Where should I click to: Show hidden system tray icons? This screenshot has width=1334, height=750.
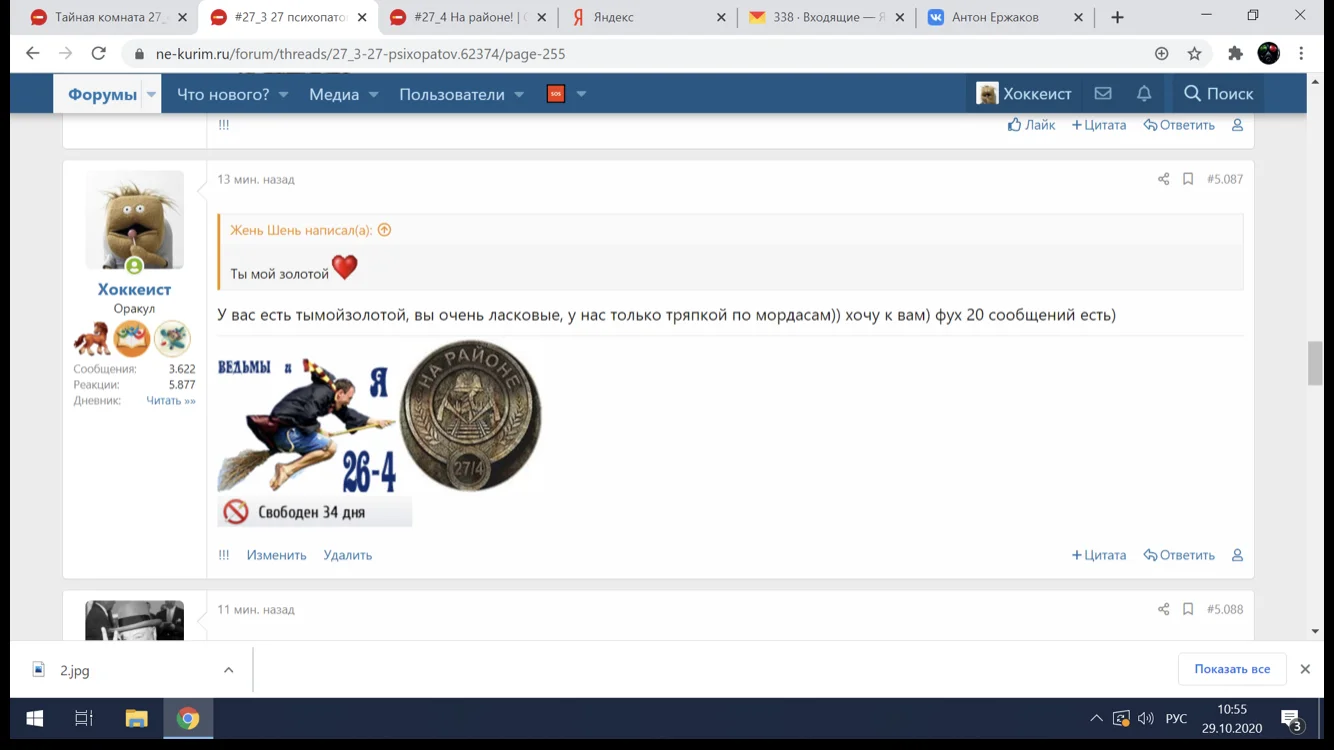(x=1096, y=719)
